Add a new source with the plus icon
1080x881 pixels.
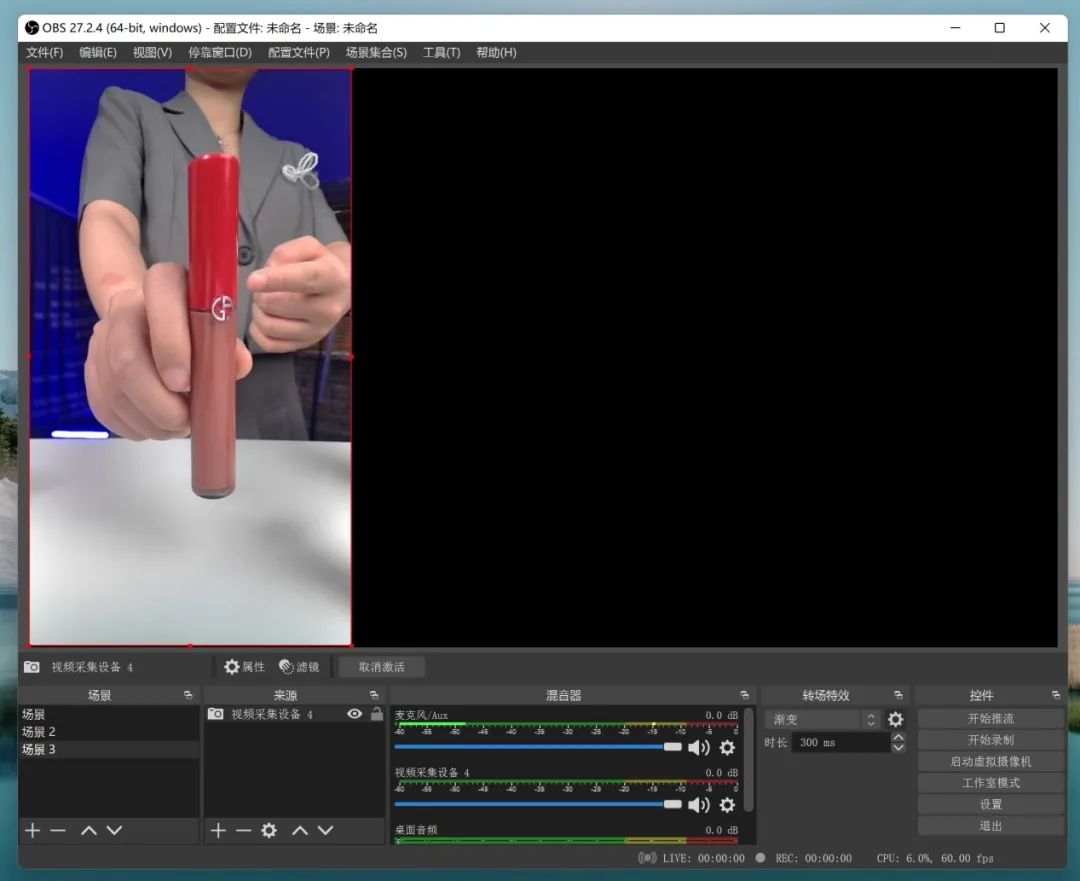tap(218, 831)
